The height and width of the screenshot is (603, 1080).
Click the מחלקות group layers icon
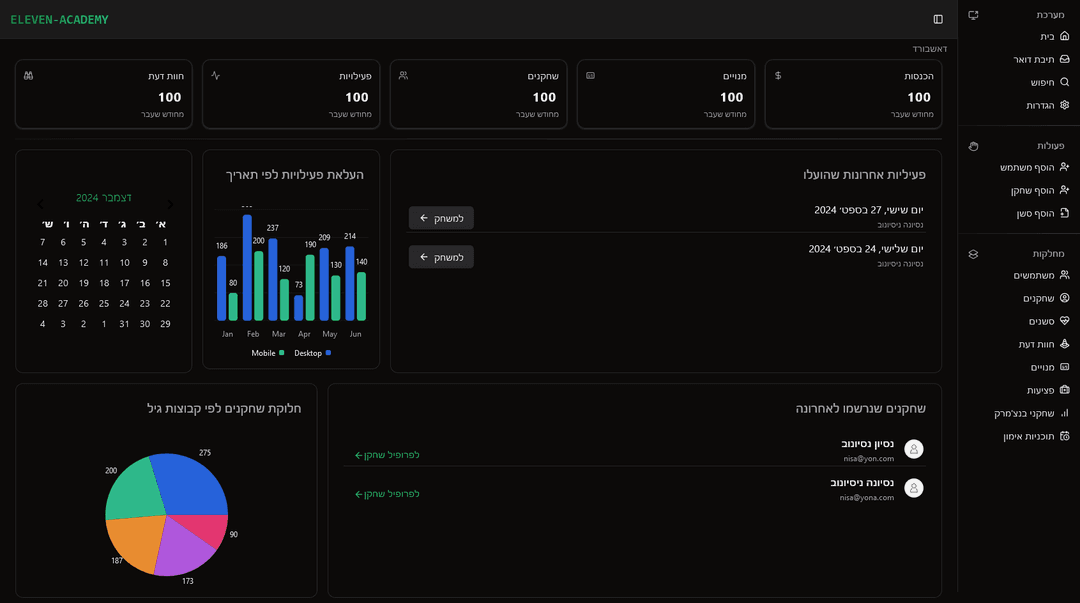[973, 254]
